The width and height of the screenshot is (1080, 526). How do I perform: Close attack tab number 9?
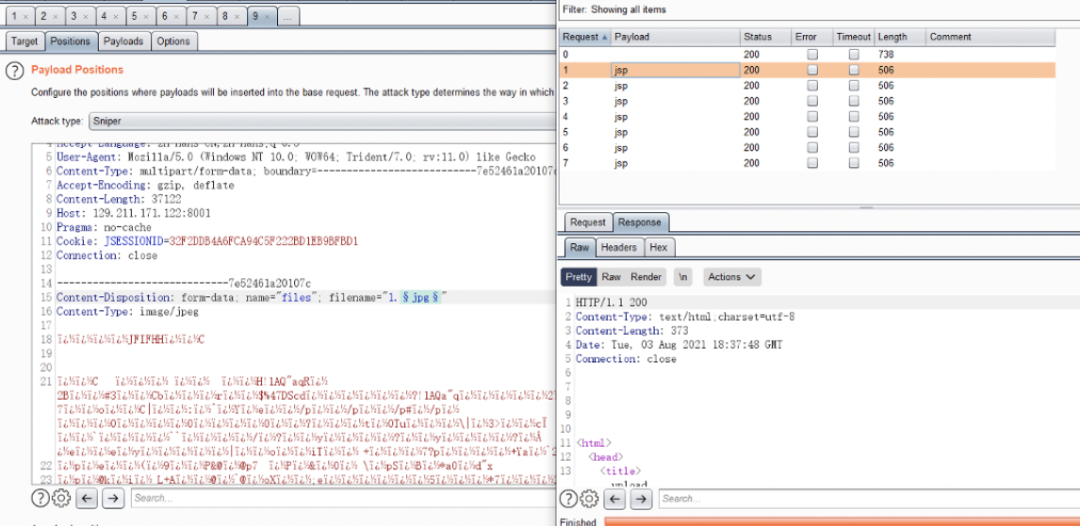tap(267, 17)
